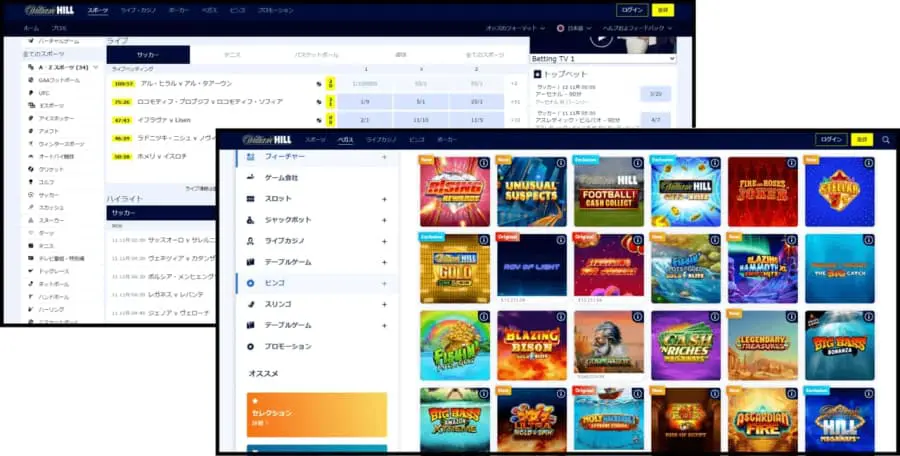
Task: Open the 日本語 language dropdown
Action: coord(574,28)
